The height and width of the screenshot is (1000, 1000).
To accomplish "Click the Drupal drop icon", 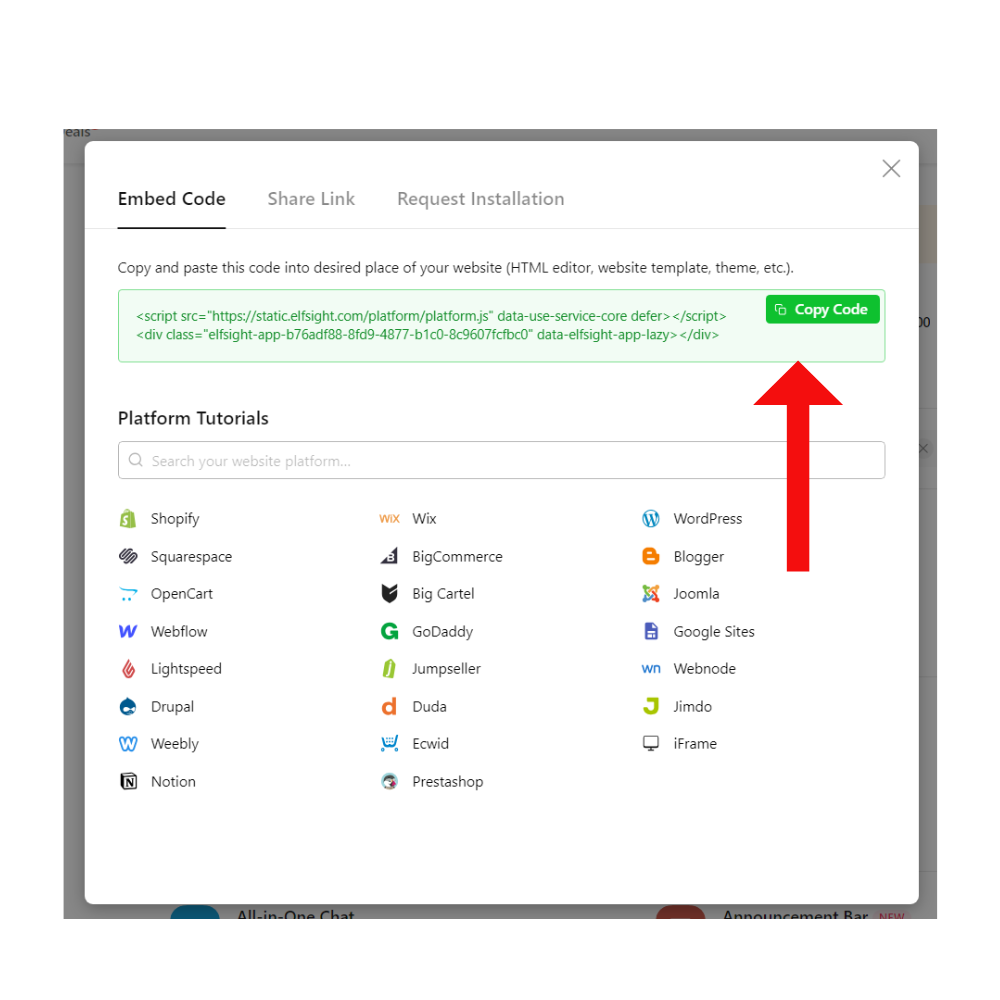I will pos(128,707).
